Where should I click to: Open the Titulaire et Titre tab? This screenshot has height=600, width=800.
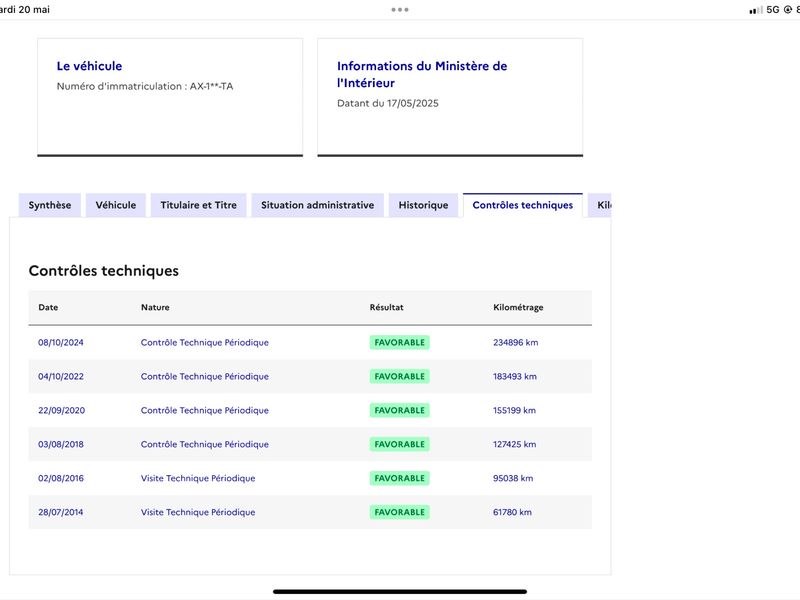[198, 205]
